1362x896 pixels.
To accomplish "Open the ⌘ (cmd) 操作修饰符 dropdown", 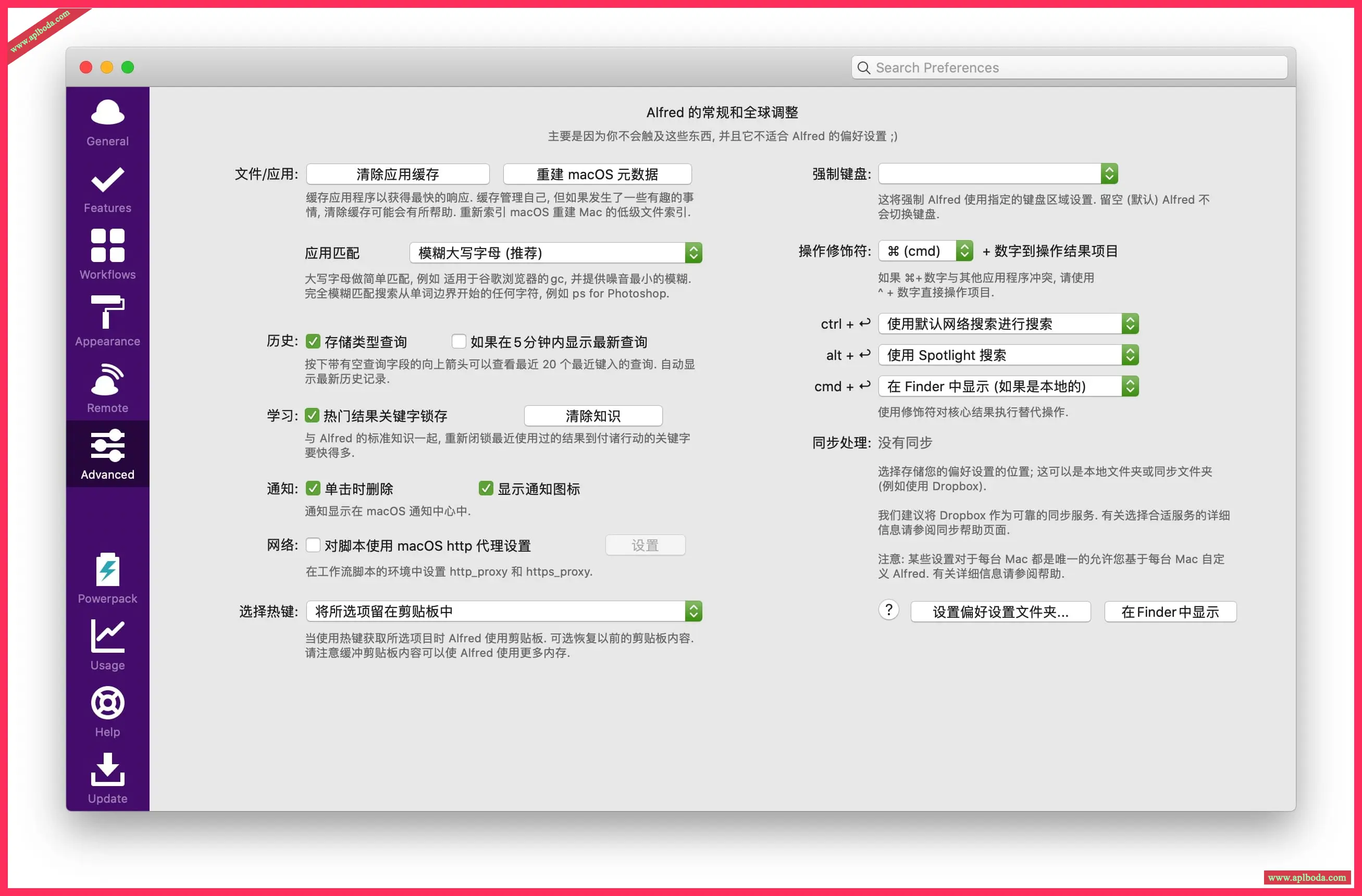I will pyautogui.click(x=926, y=251).
